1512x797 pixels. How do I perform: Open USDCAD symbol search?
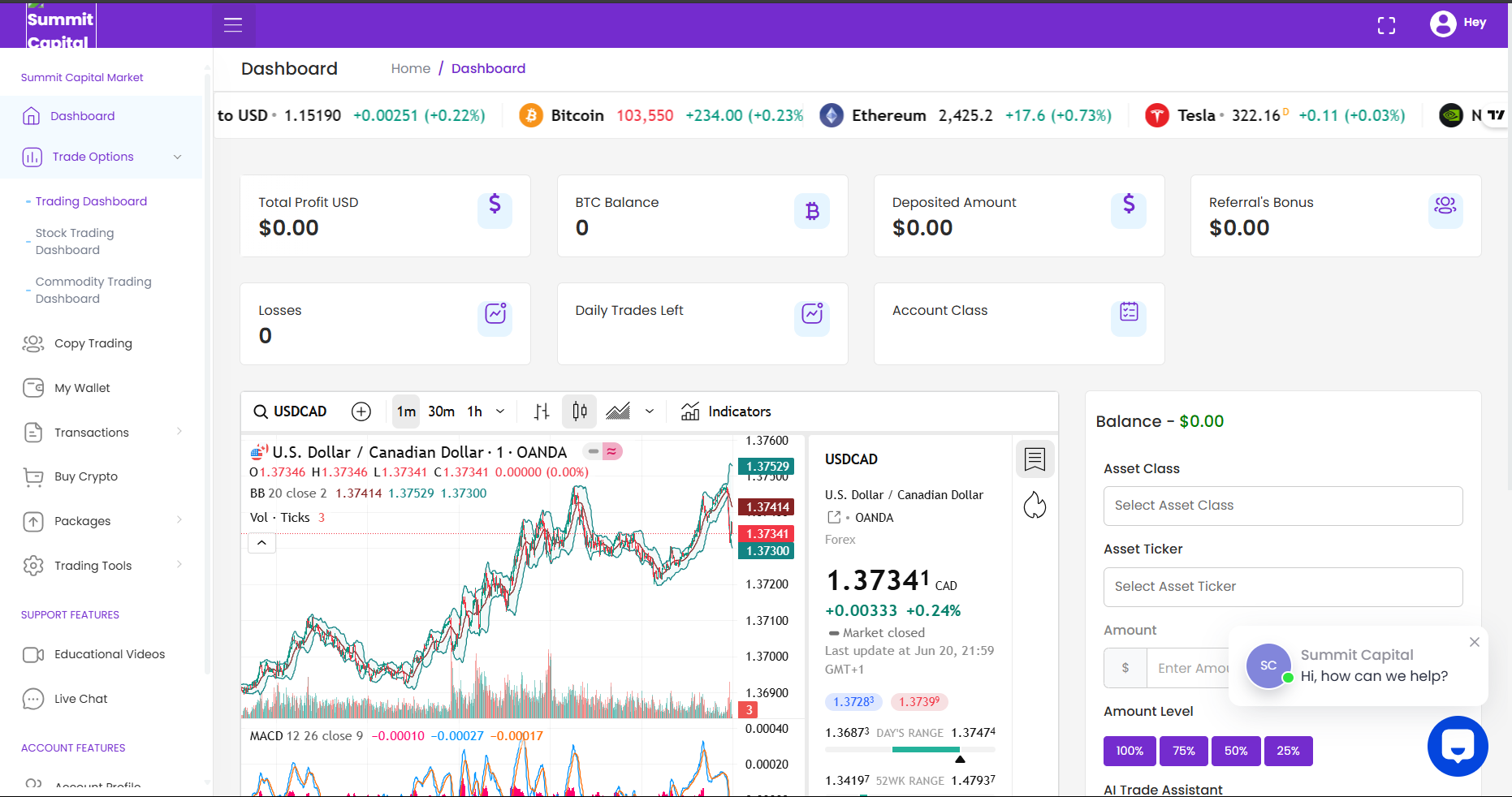coord(291,411)
